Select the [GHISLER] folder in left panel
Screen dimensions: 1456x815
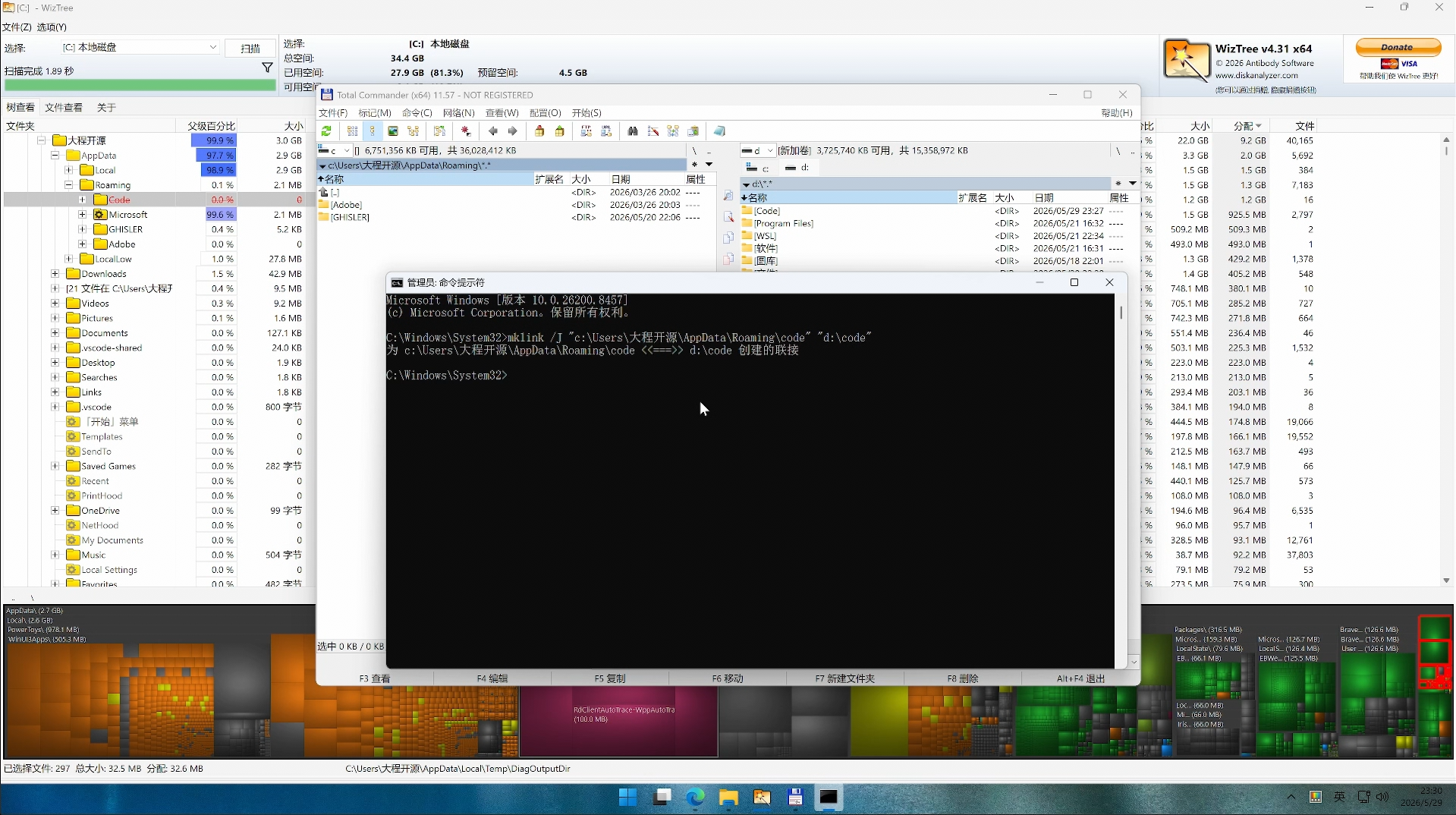(350, 217)
